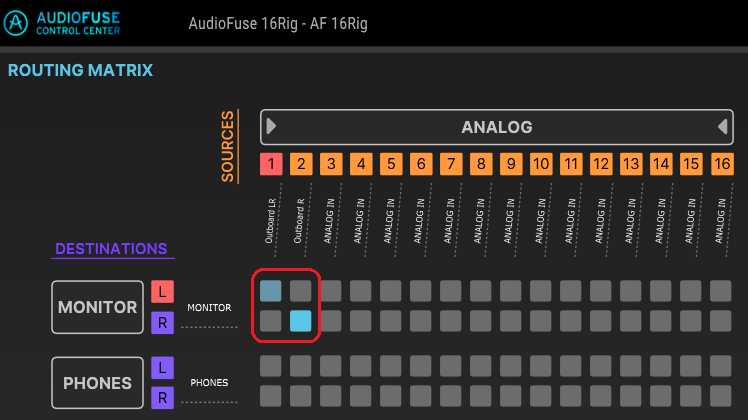The width and height of the screenshot is (748, 420).
Task: Click the Monitor L red channel badge
Action: [x=163, y=291]
